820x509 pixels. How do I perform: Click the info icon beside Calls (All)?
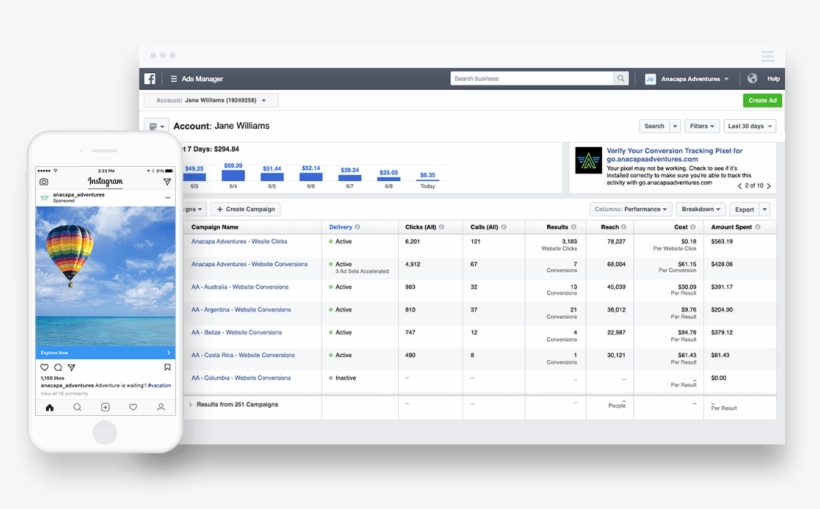click(x=504, y=227)
